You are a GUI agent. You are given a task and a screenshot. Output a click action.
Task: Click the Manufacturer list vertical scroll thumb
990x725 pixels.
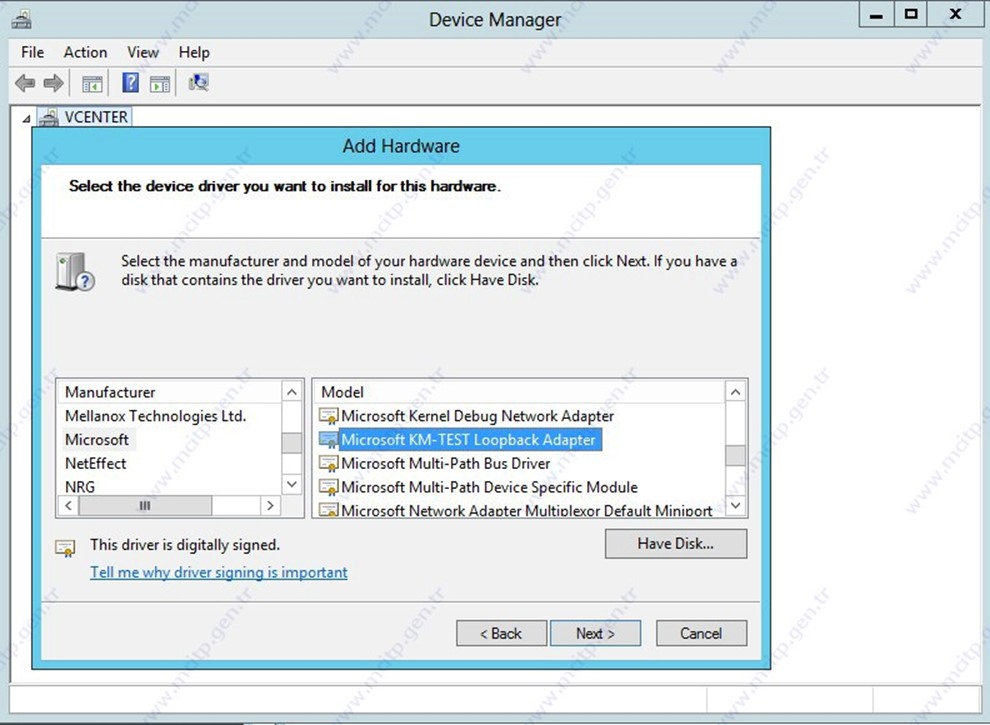(x=292, y=443)
